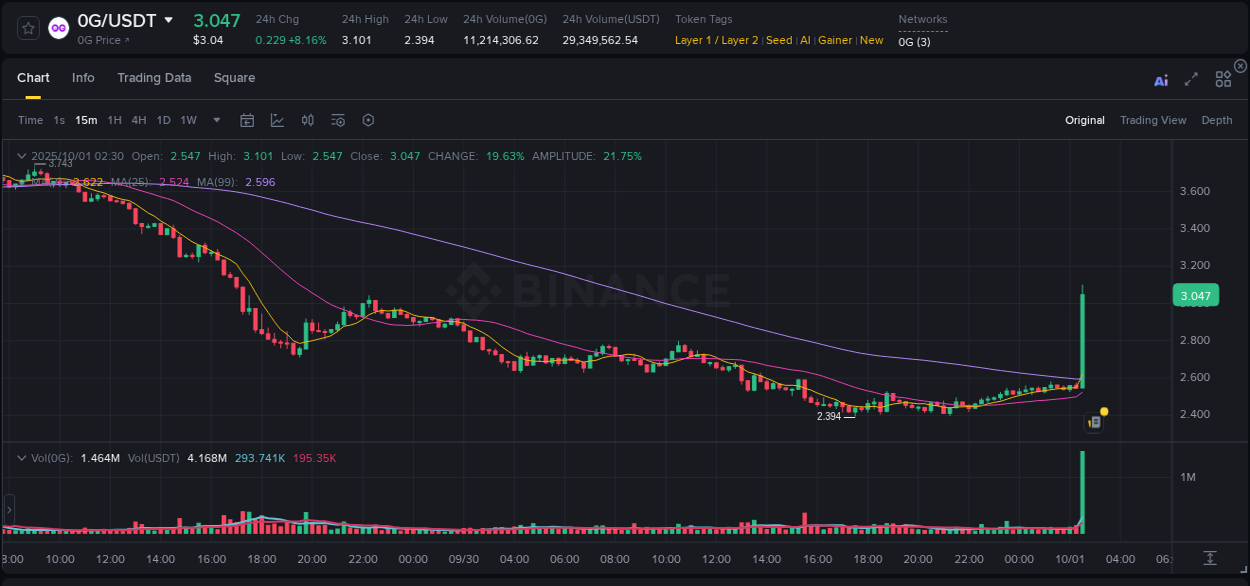
Task: Click the 0G Price link under the pair name
Action: tap(100, 40)
